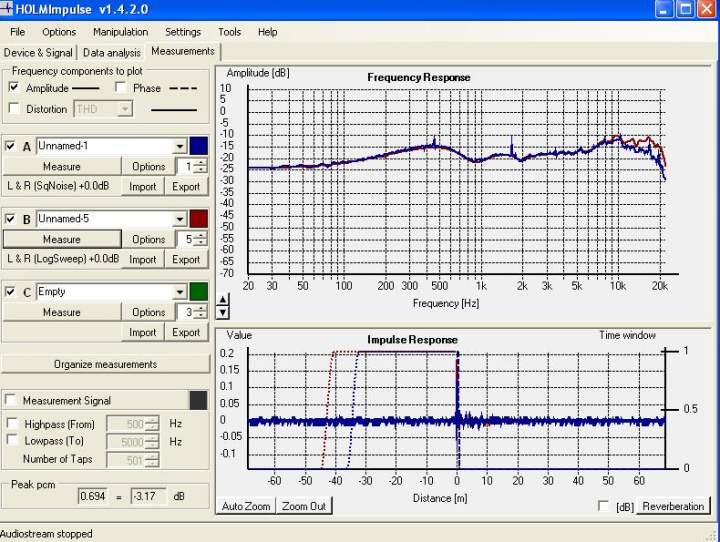720x542 pixels.
Task: Click the up arrow below the frequency plot
Action: point(223,300)
